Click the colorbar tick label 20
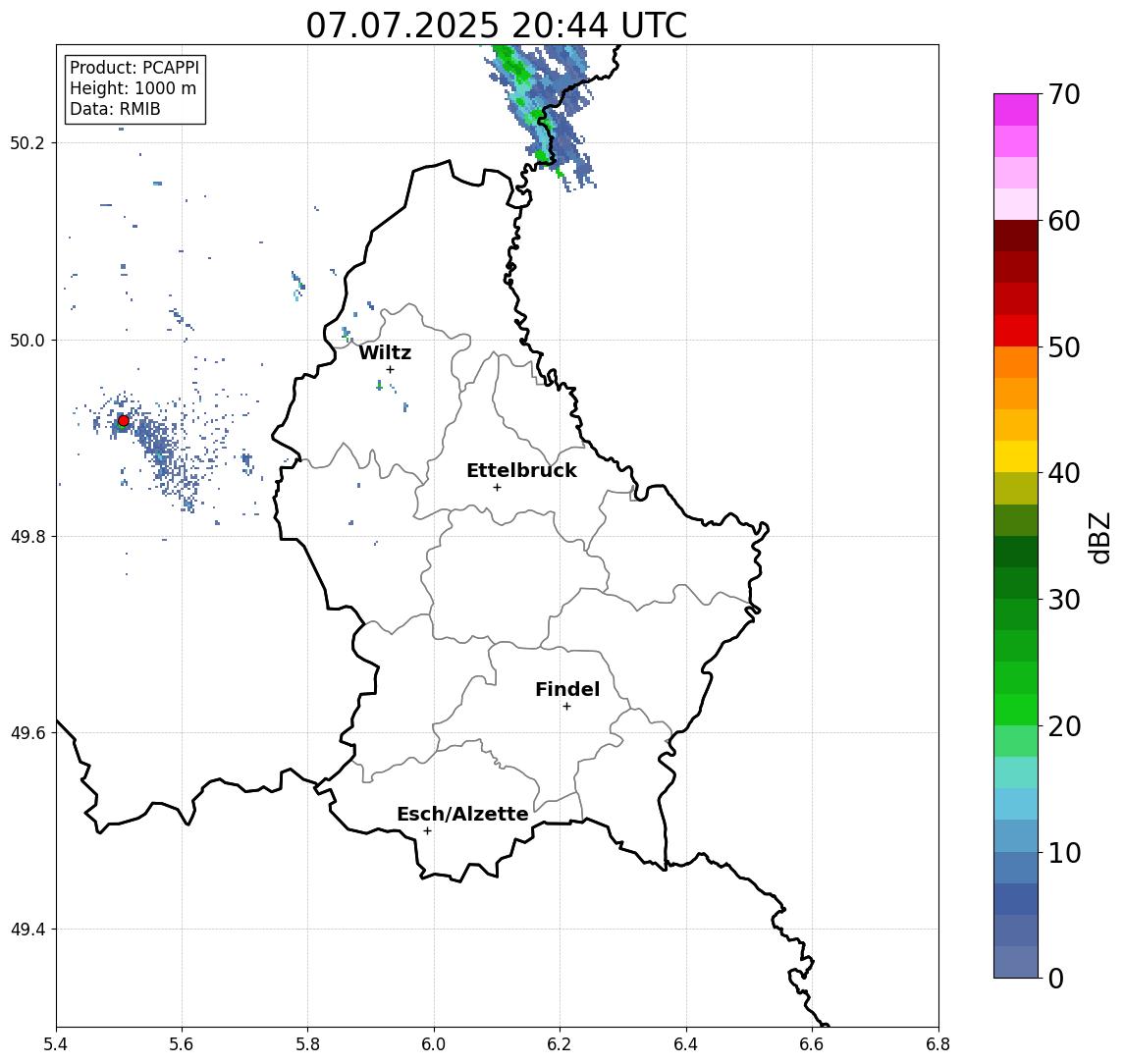 pos(1064,725)
